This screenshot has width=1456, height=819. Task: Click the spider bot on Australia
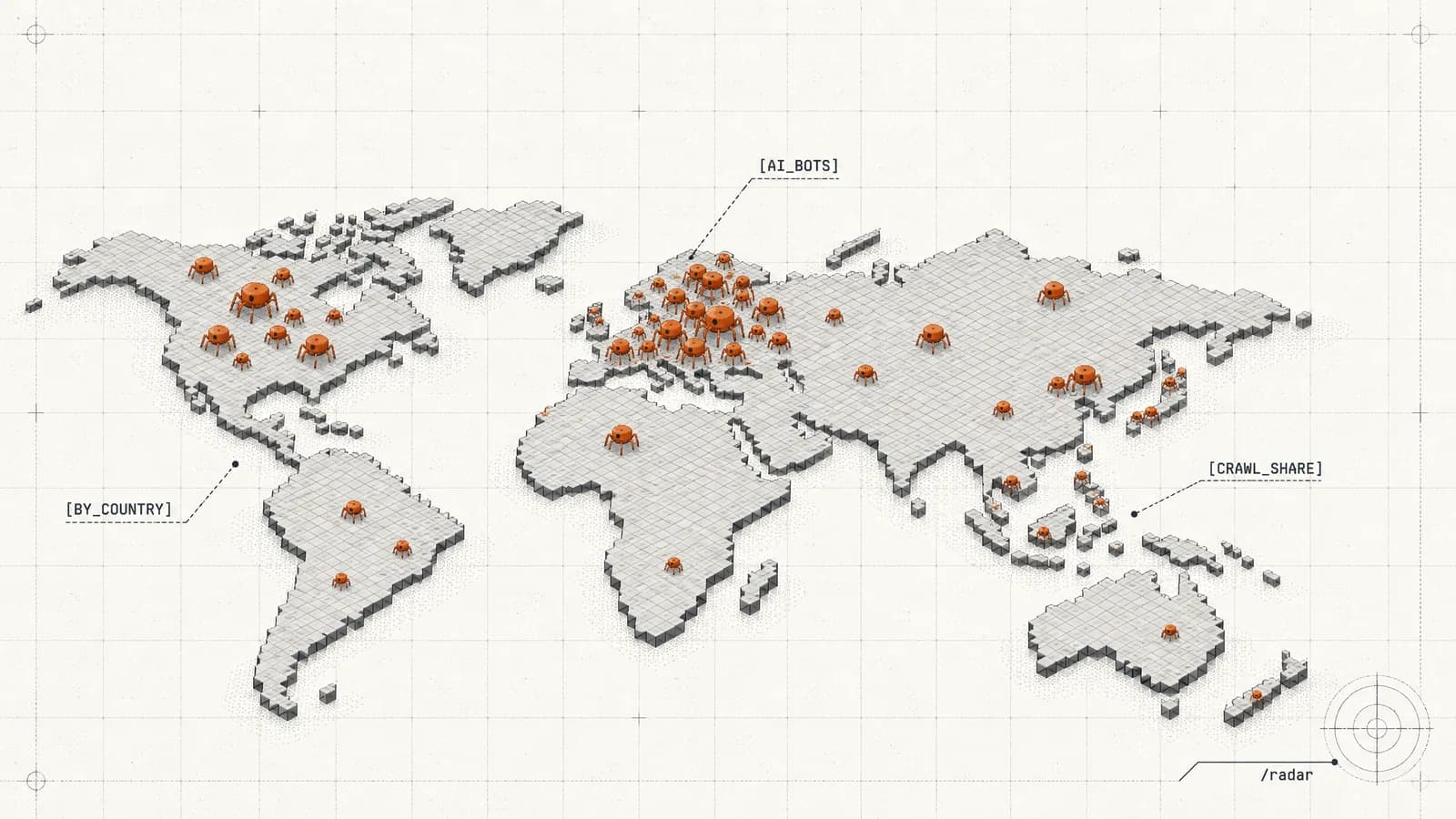1169,631
